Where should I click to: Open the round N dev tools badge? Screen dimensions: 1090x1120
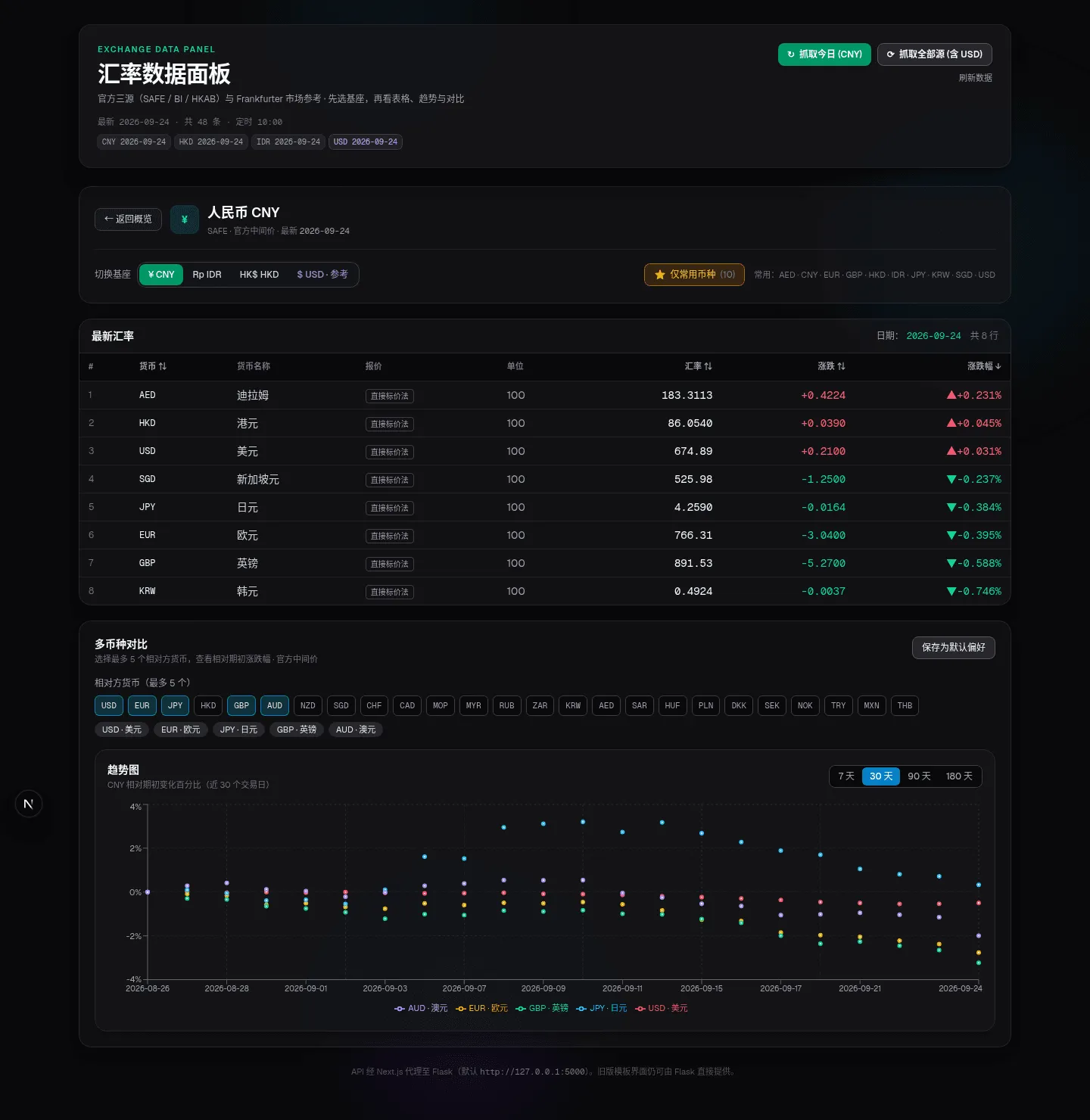coord(29,804)
